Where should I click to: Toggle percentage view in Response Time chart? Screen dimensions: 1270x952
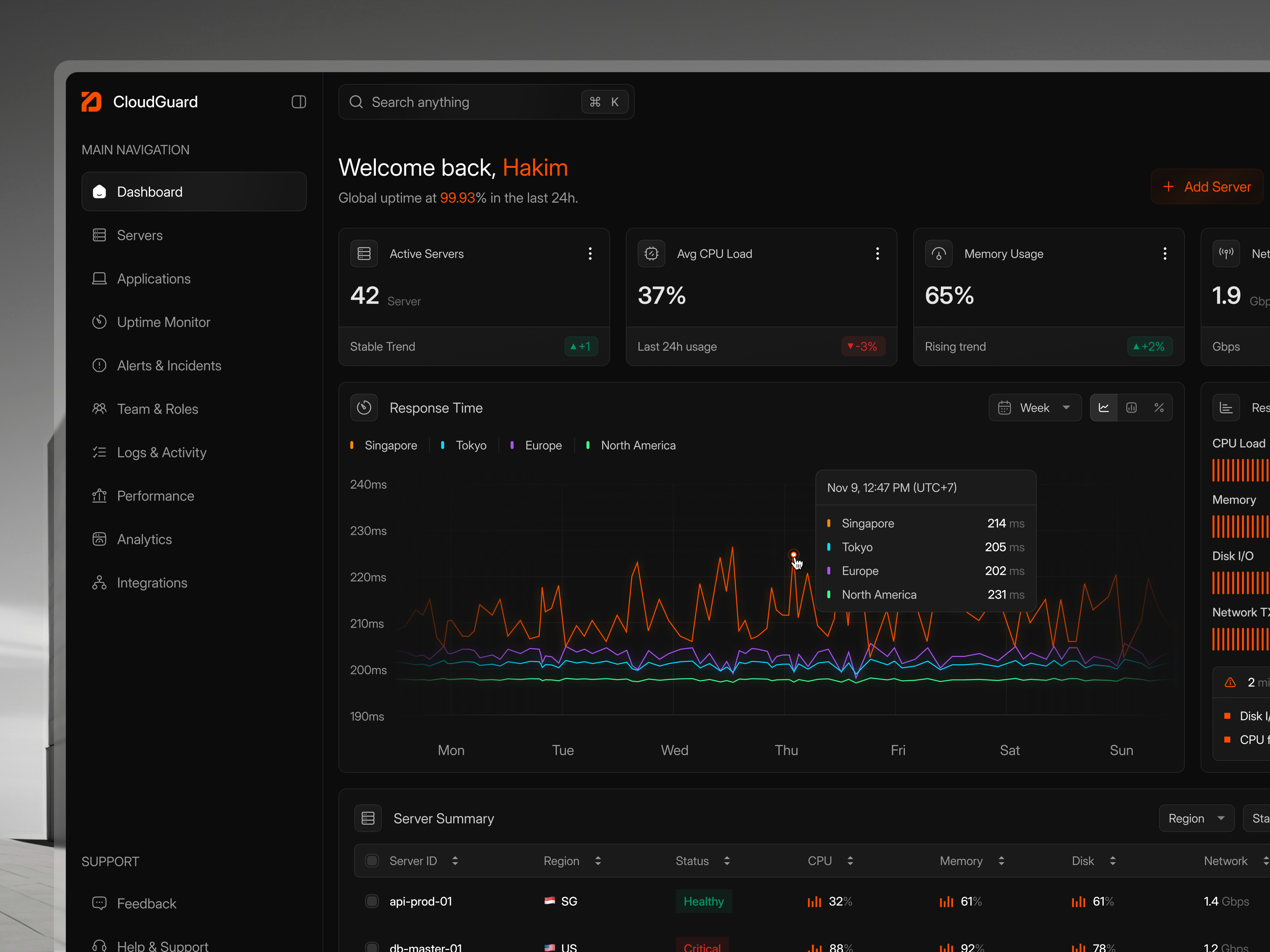coord(1159,407)
